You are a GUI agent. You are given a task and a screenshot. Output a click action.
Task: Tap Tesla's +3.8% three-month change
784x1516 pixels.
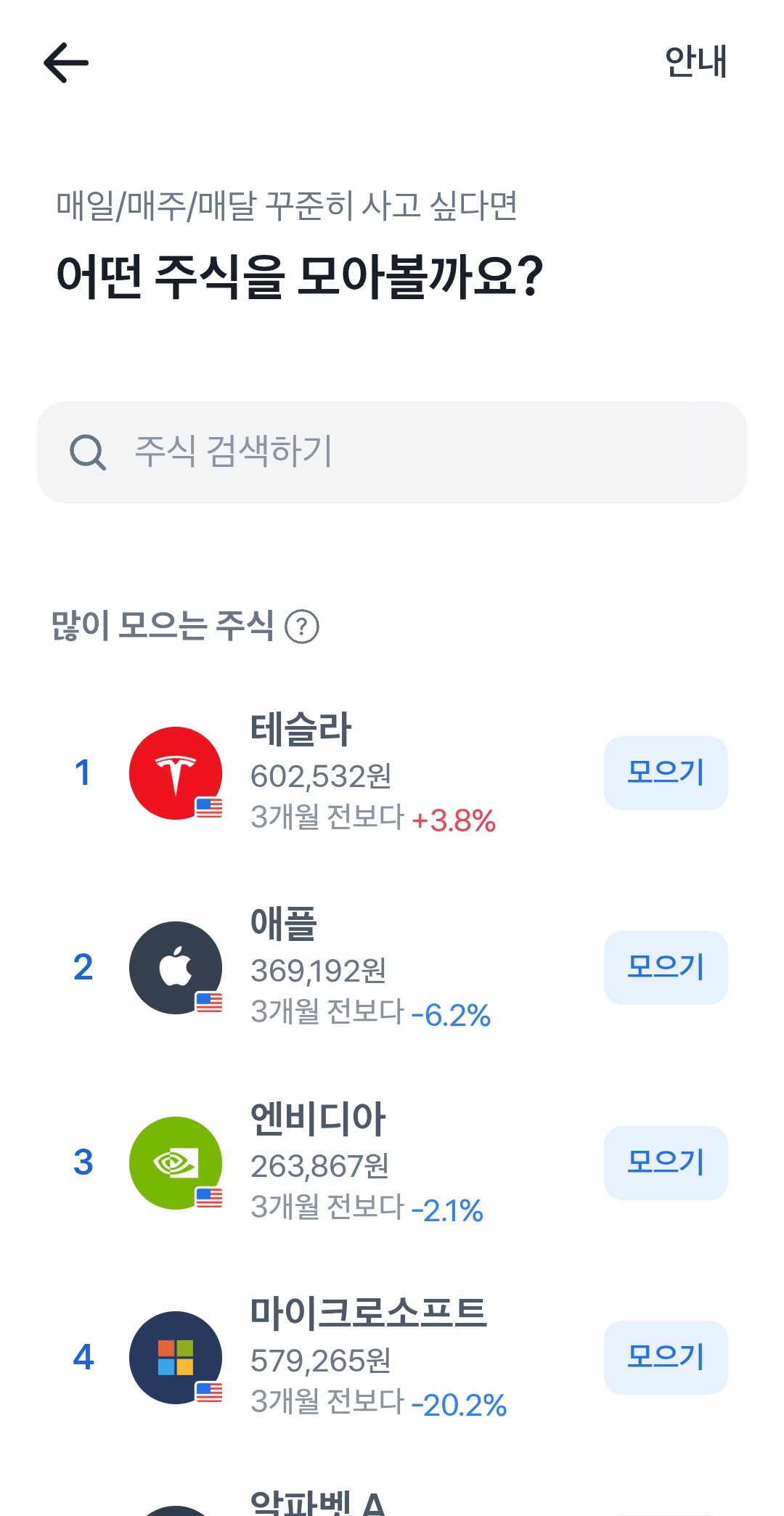pyautogui.click(x=454, y=820)
